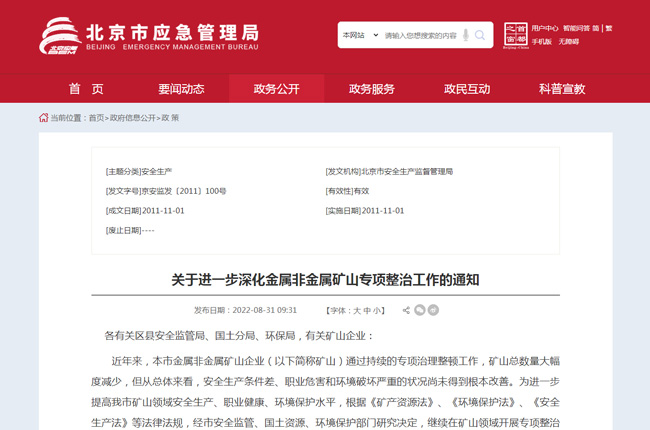Click the 政府信息公开 breadcrumb link
650x430 pixels.
(132, 118)
